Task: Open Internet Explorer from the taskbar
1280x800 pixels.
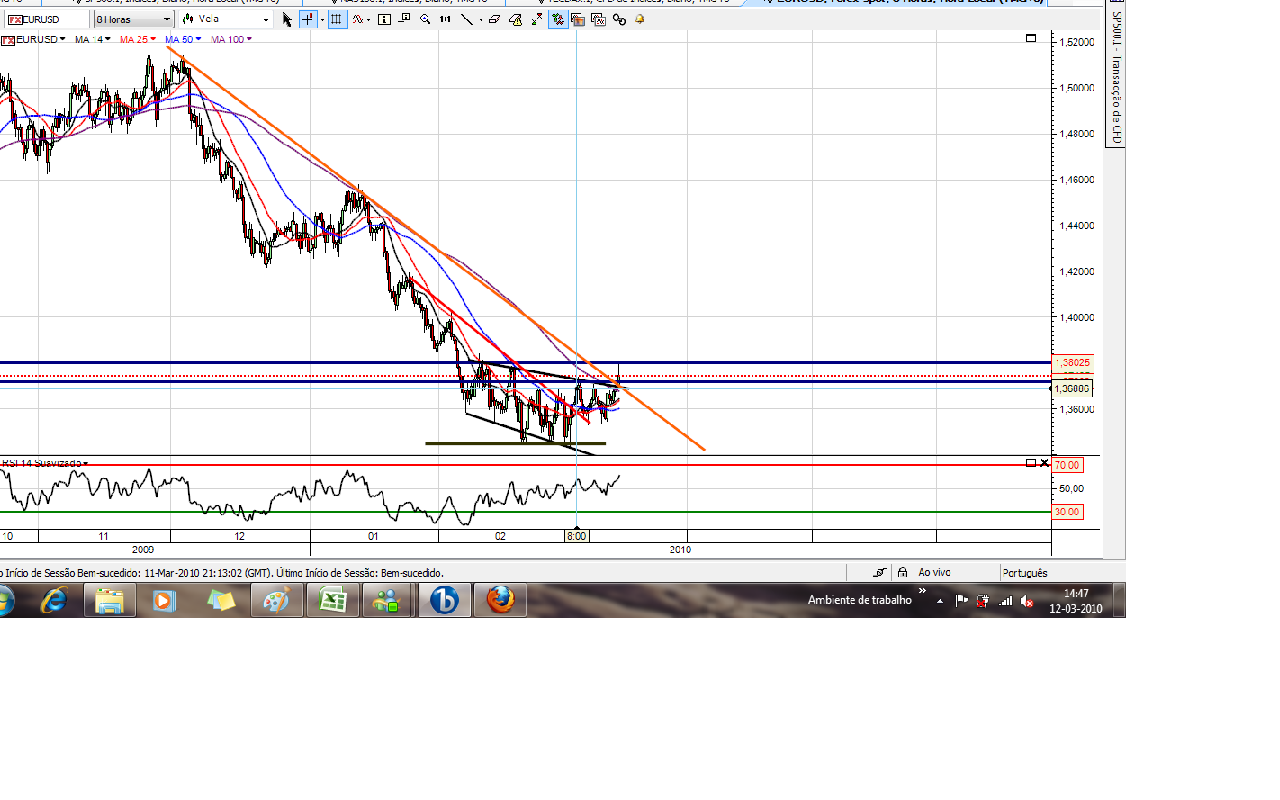Action: pyautogui.click(x=53, y=600)
